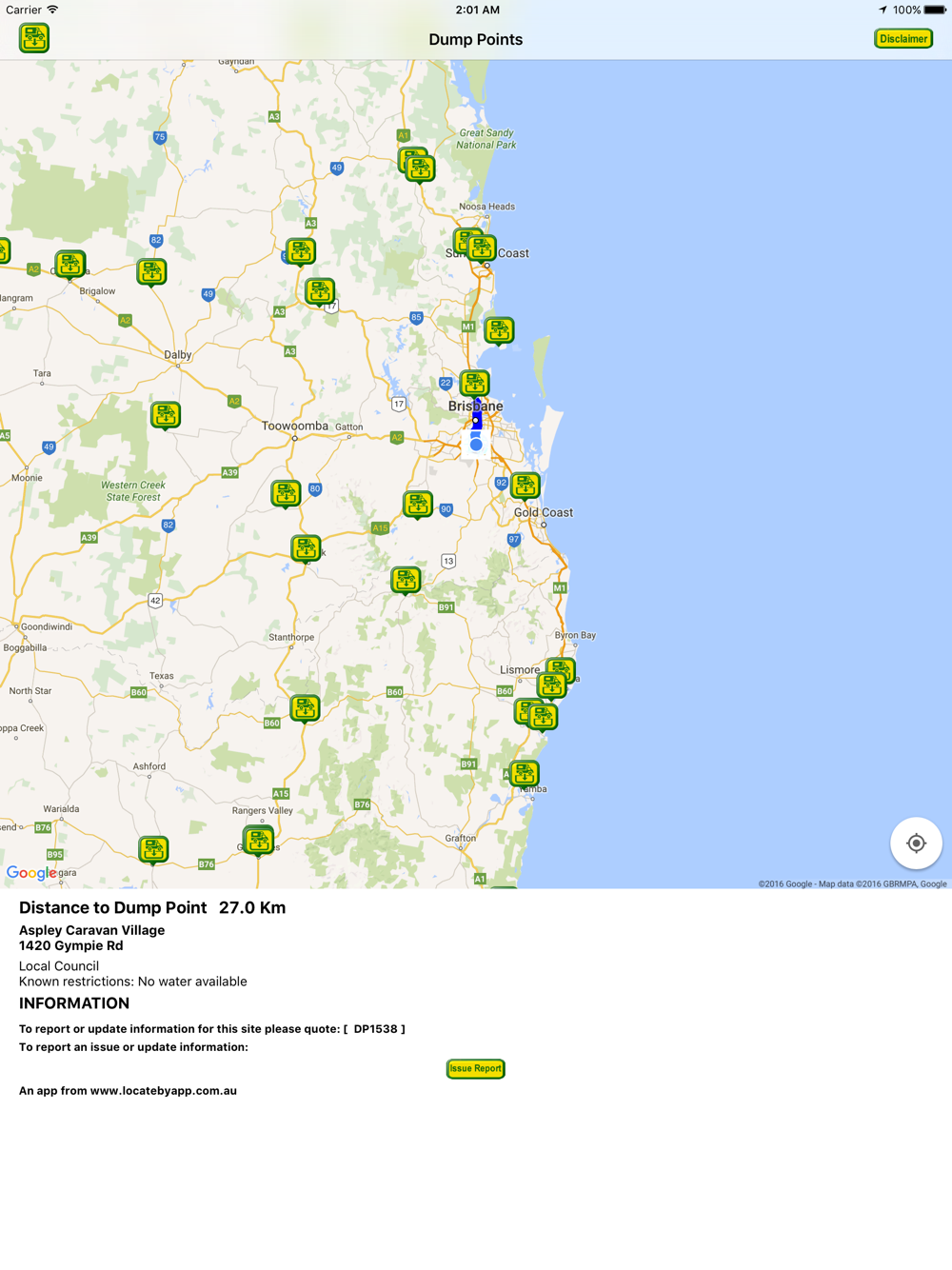The width and height of the screenshot is (952, 1270).
Task: Tap the Aspley Caravan Village name
Action: point(92,930)
